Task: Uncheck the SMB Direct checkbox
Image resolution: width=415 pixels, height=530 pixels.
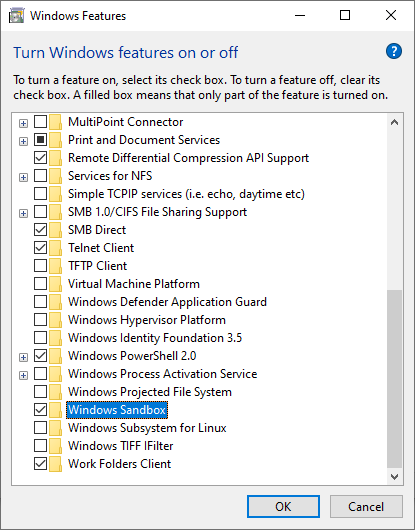Action: (41, 230)
